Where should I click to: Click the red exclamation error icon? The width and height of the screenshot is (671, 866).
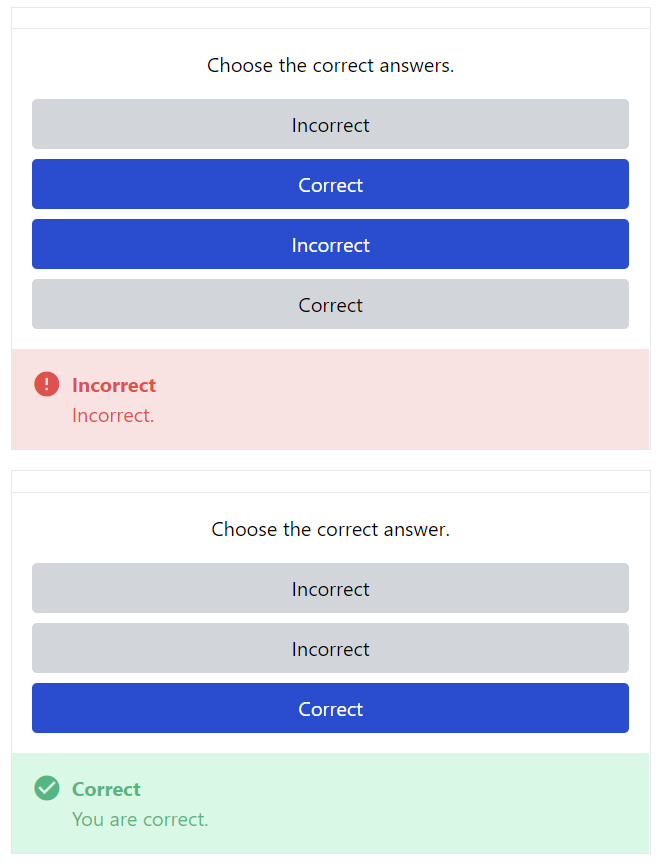pos(47,384)
